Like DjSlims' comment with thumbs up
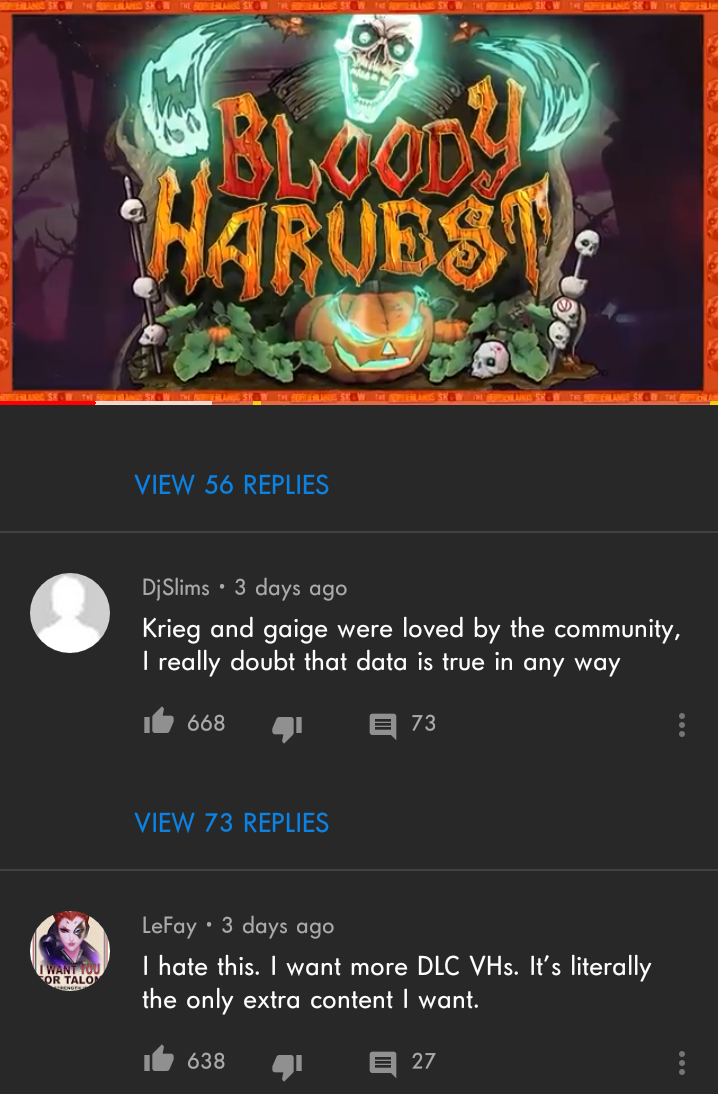This screenshot has width=718, height=1094. 158,721
